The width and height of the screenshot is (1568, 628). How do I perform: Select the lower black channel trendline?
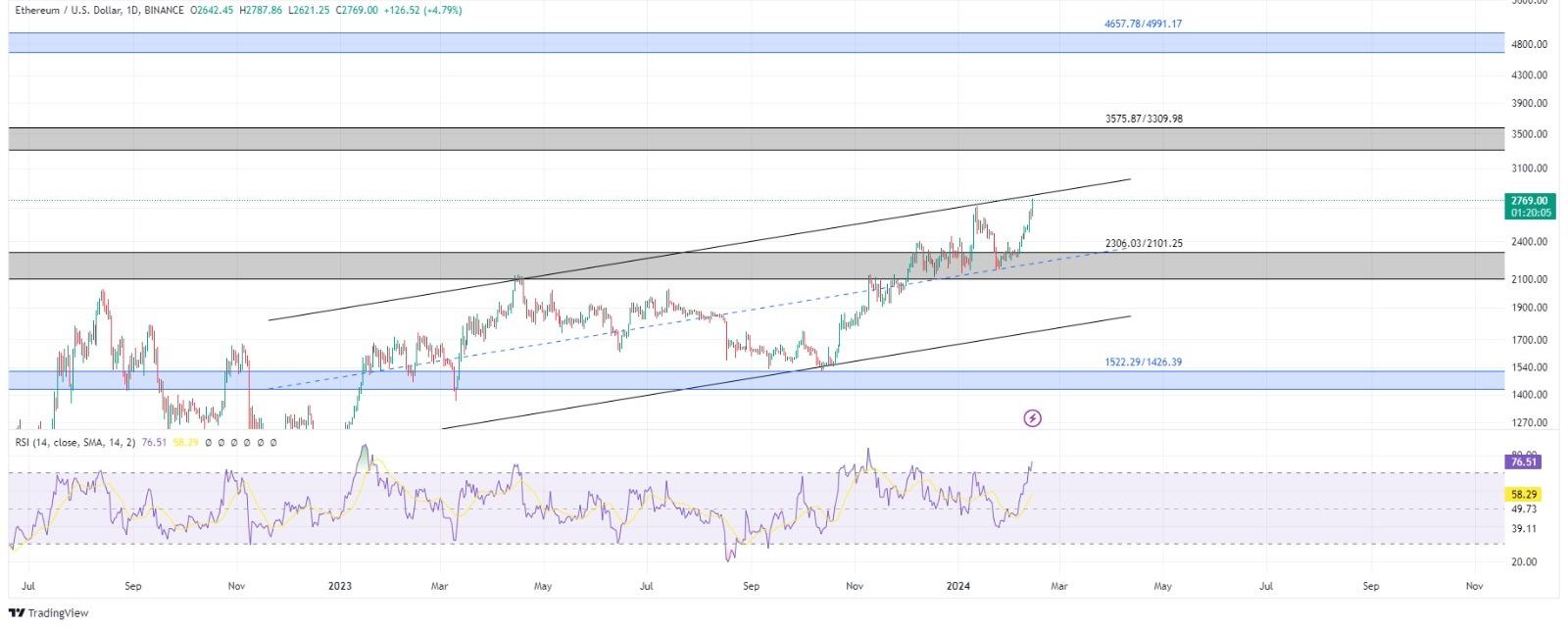click(786, 372)
